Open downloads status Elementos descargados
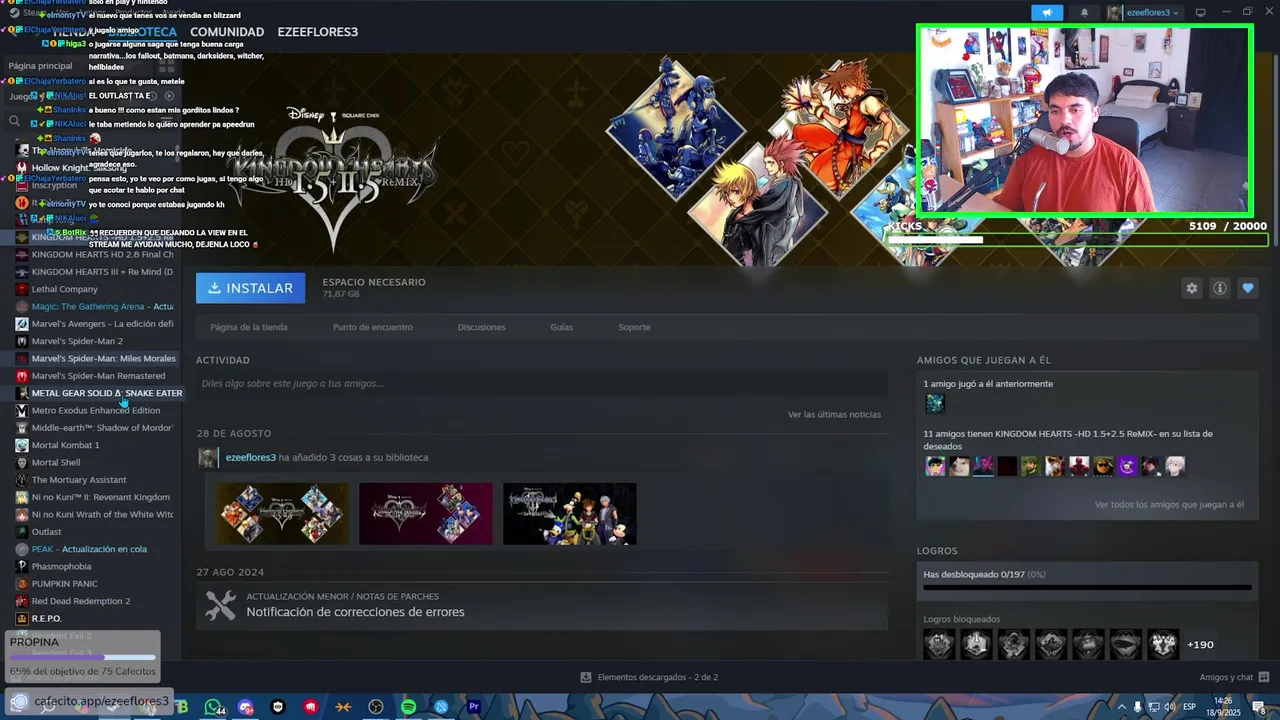Screen dimensions: 1280x720 (x=649, y=677)
